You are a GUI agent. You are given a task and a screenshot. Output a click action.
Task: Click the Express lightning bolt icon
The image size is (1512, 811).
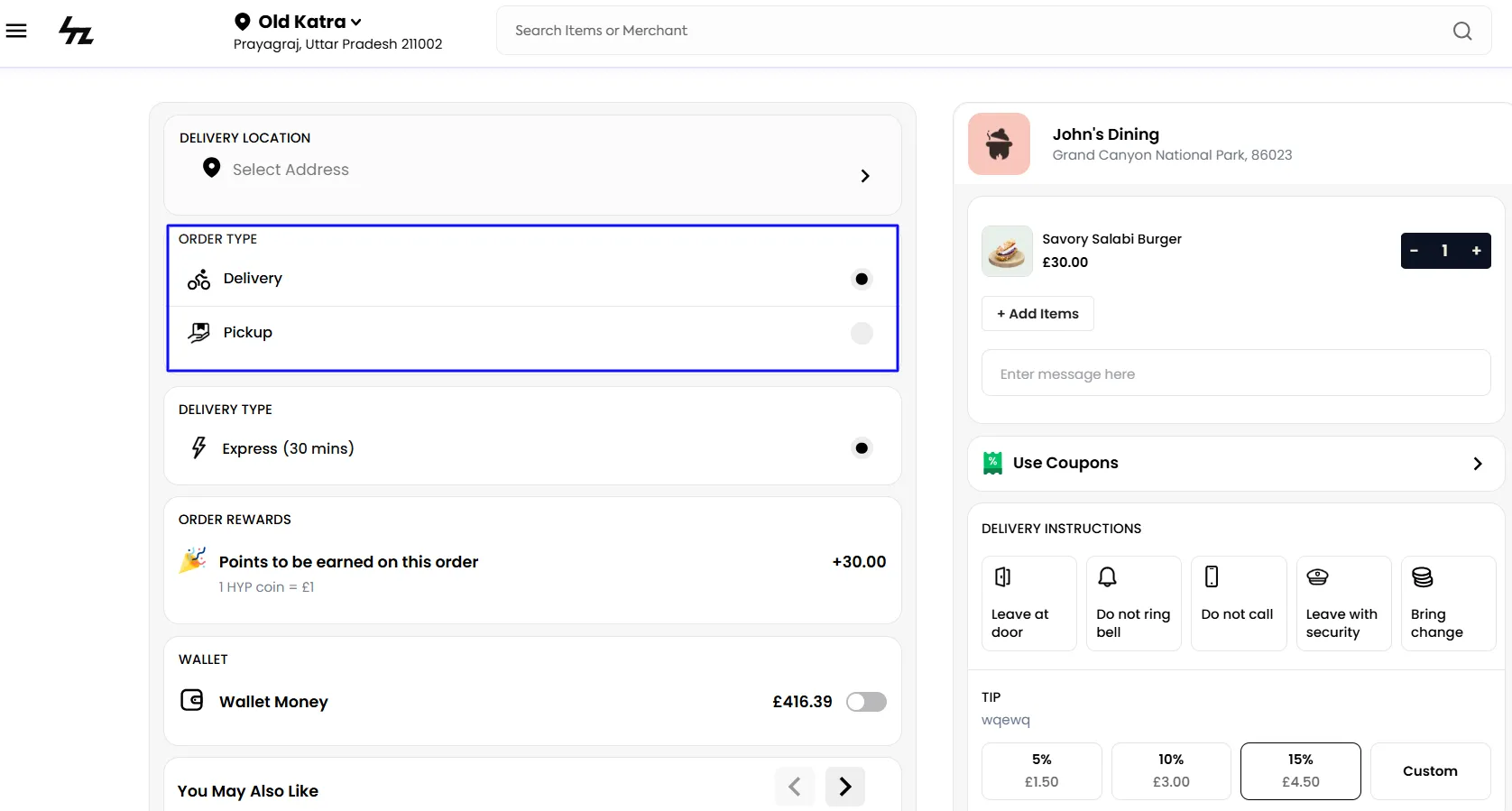tap(198, 447)
